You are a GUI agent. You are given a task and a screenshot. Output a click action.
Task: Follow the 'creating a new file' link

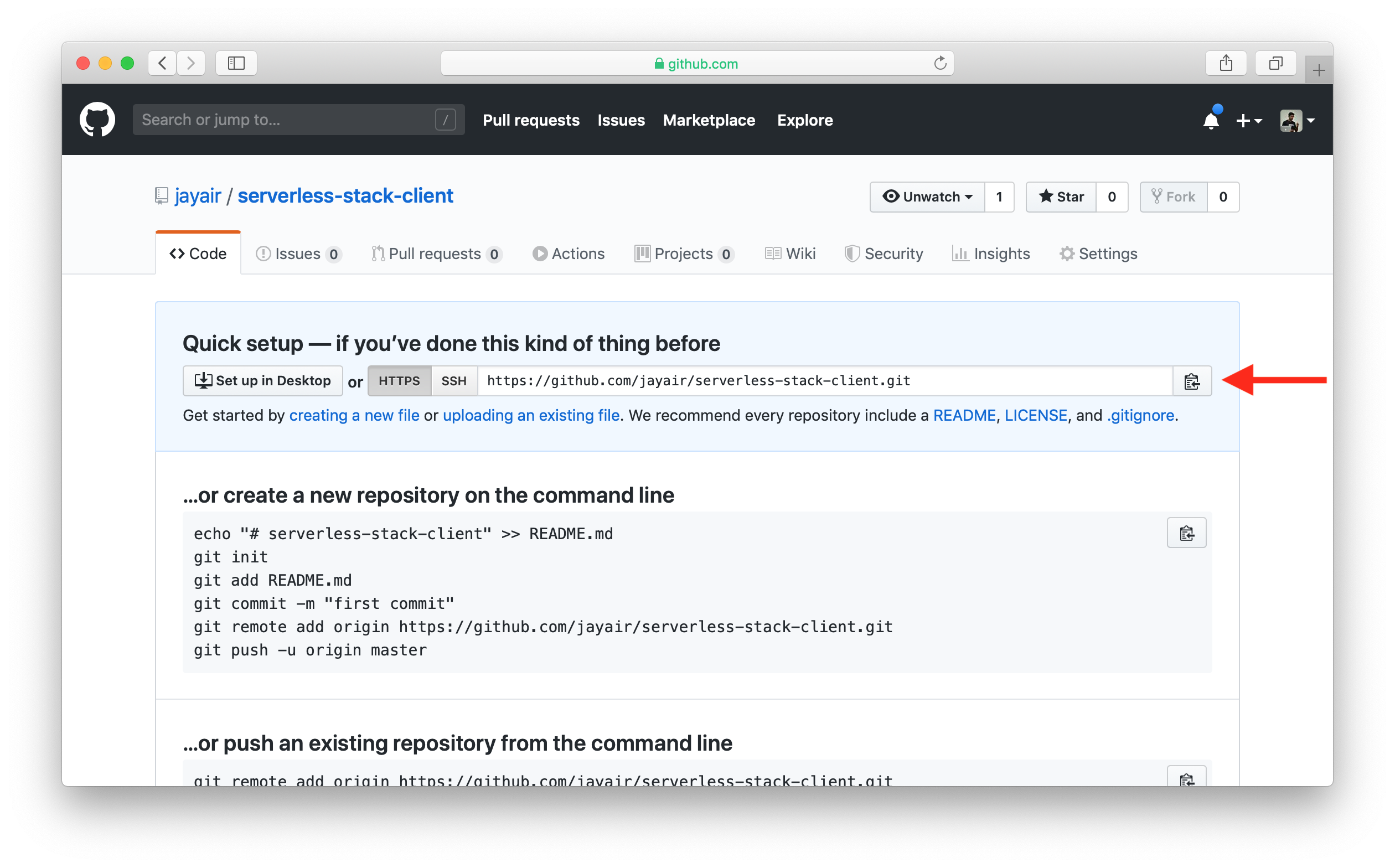(354, 415)
